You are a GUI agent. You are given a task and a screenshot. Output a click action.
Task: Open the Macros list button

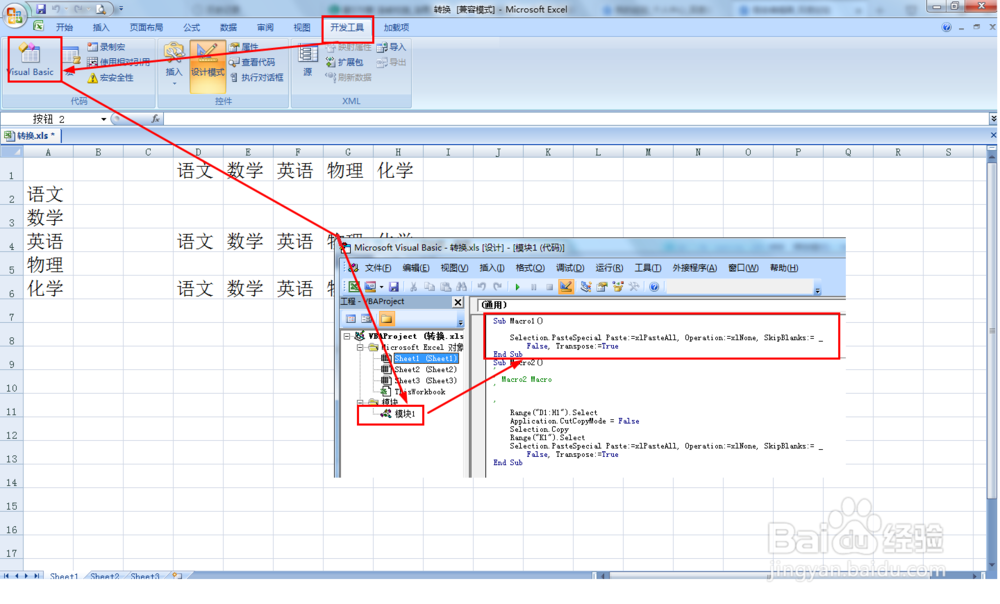click(71, 59)
